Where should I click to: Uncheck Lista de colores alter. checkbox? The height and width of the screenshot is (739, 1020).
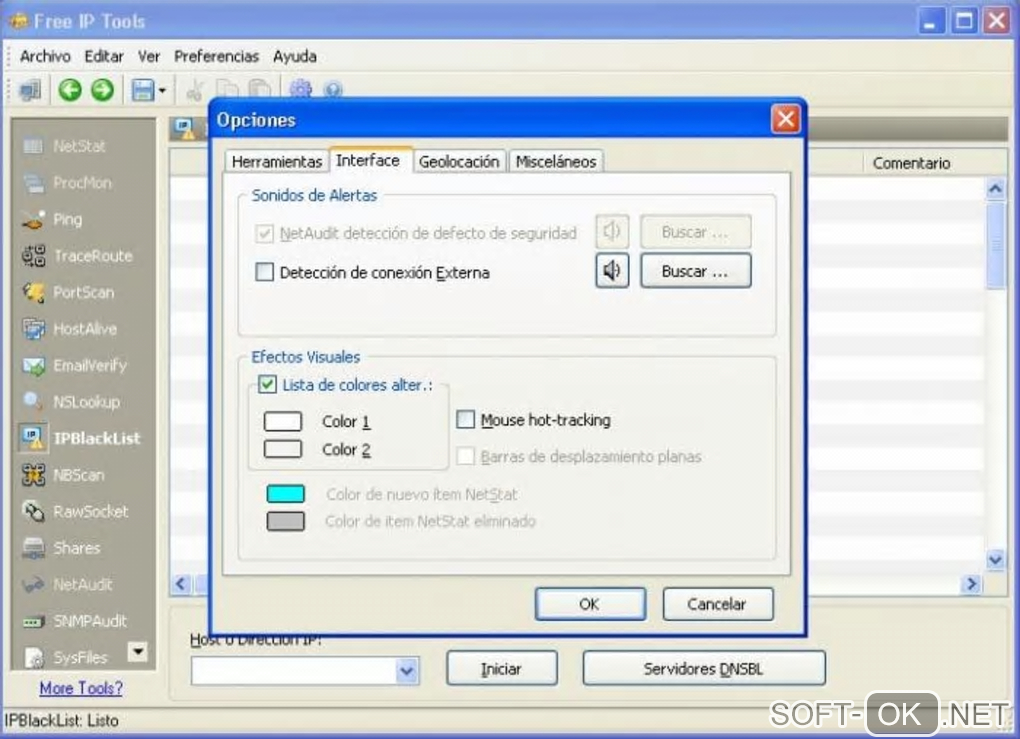267,384
